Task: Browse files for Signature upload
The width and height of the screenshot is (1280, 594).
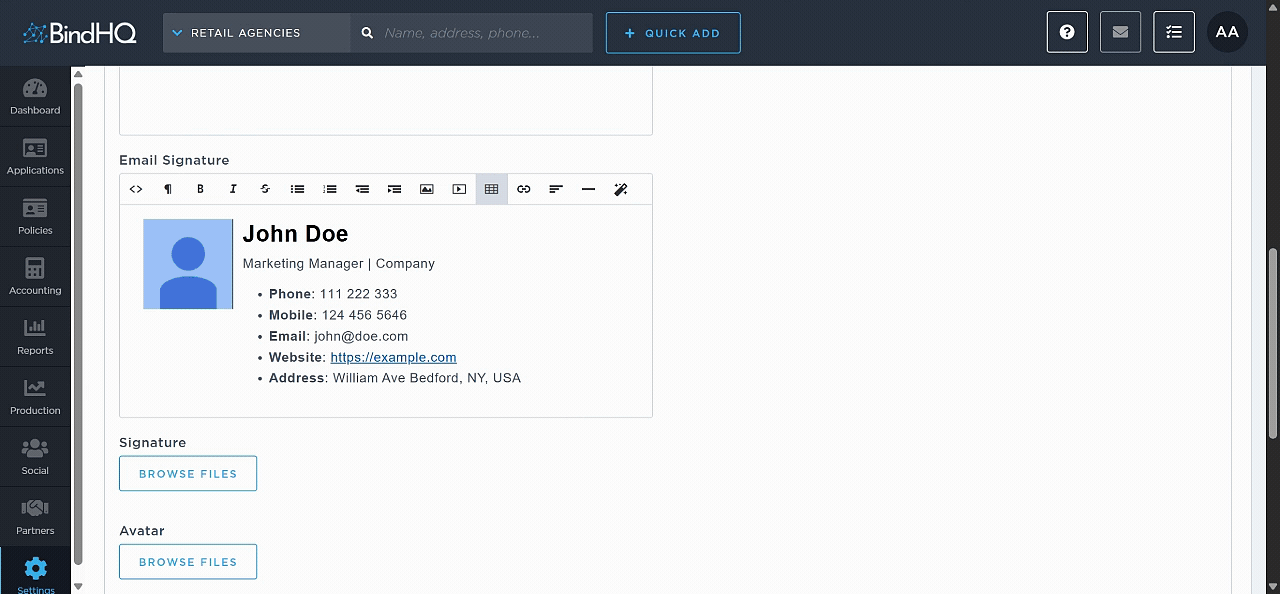Action: coord(188,474)
